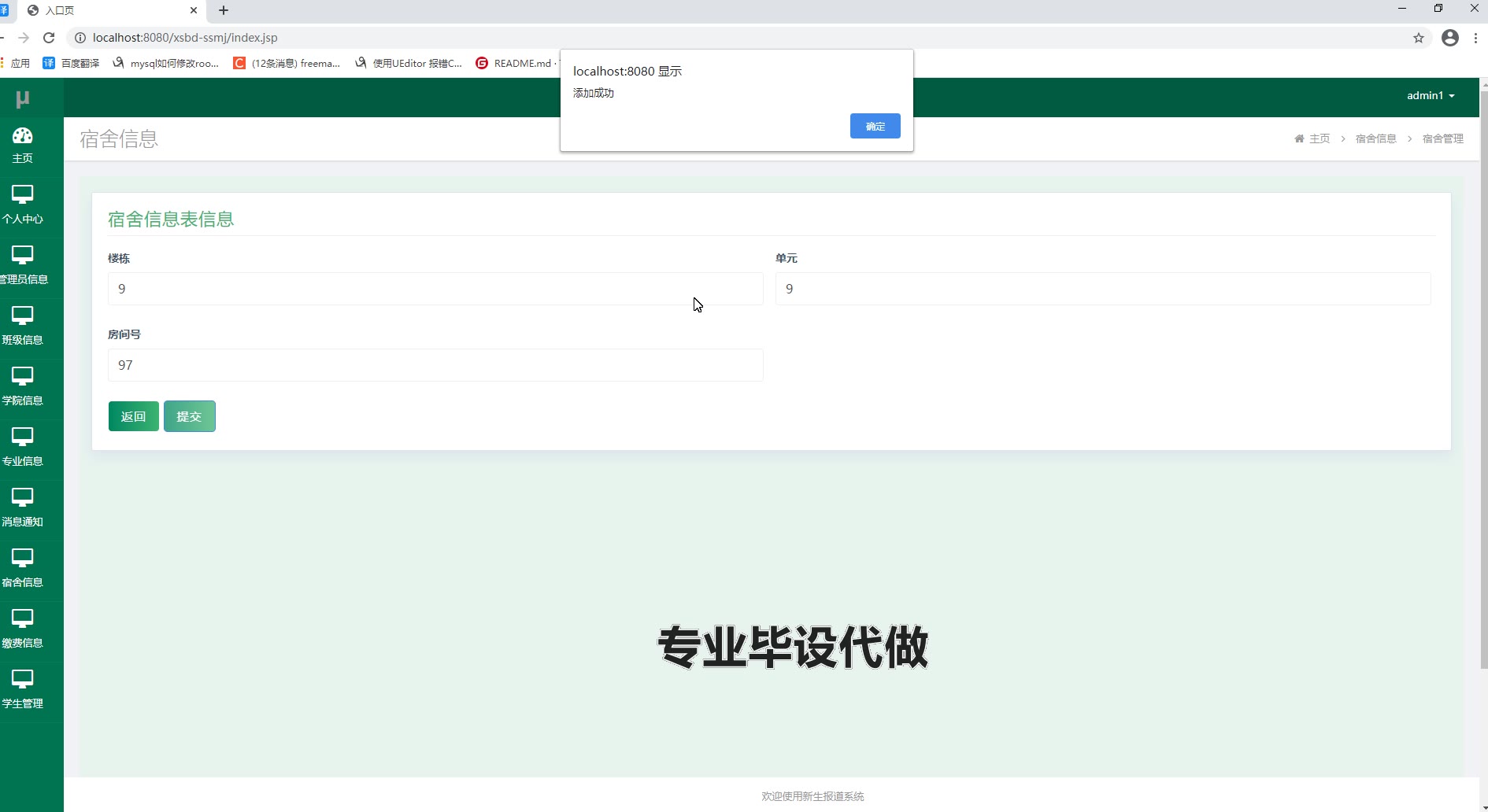Viewport: 1488px width, 812px height.
Task: Open the 应用 apps shortcut
Action: 16,63
